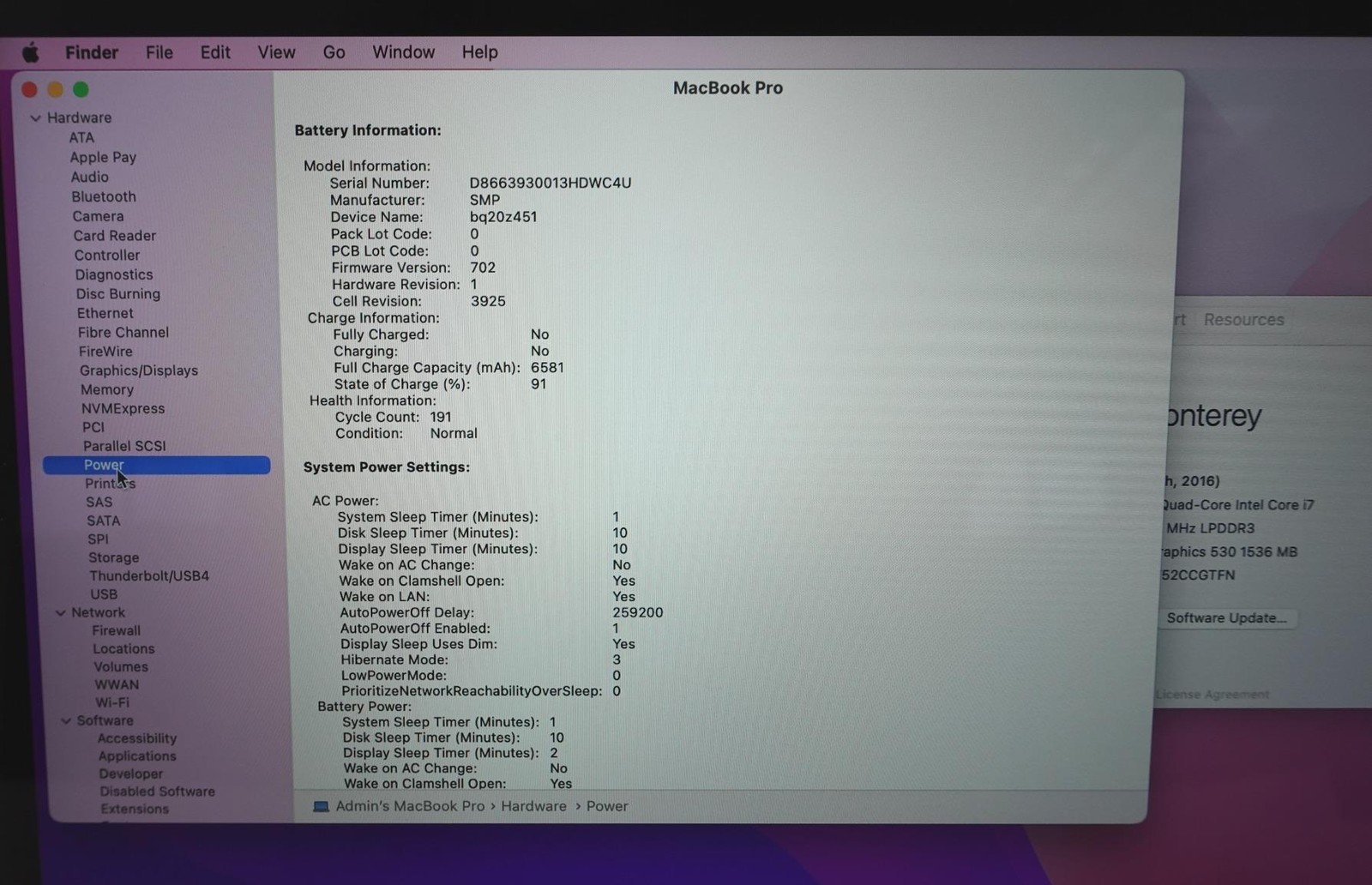Select Diagnostics in the sidebar
Image resolution: width=1372 pixels, height=885 pixels.
[x=113, y=275]
